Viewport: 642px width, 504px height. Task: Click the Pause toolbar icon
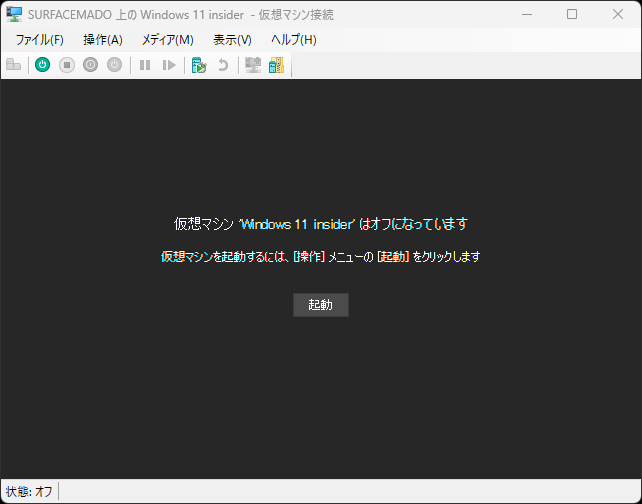(x=145, y=65)
